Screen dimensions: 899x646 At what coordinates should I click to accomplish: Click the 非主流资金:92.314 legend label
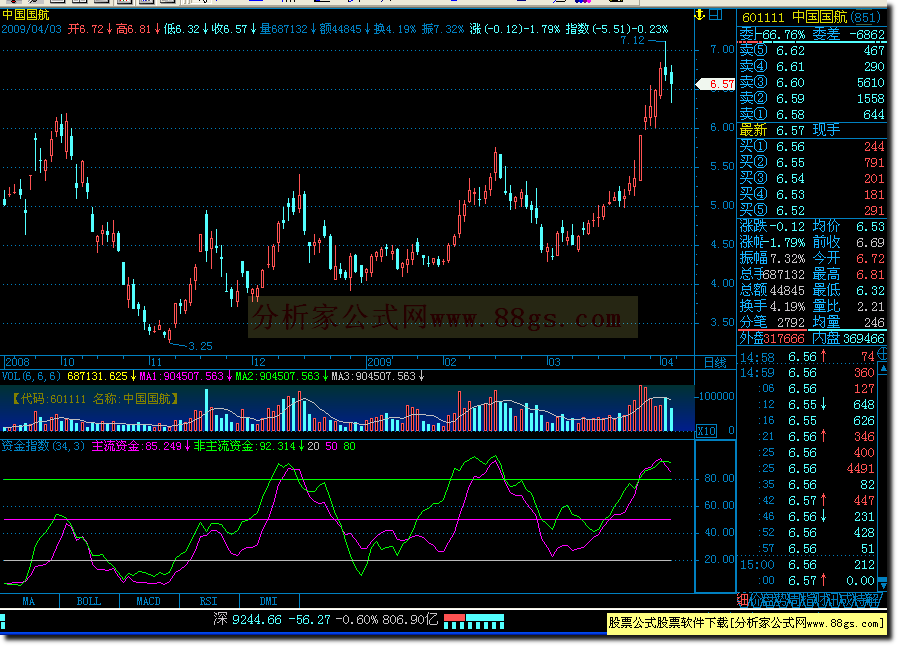click(244, 447)
